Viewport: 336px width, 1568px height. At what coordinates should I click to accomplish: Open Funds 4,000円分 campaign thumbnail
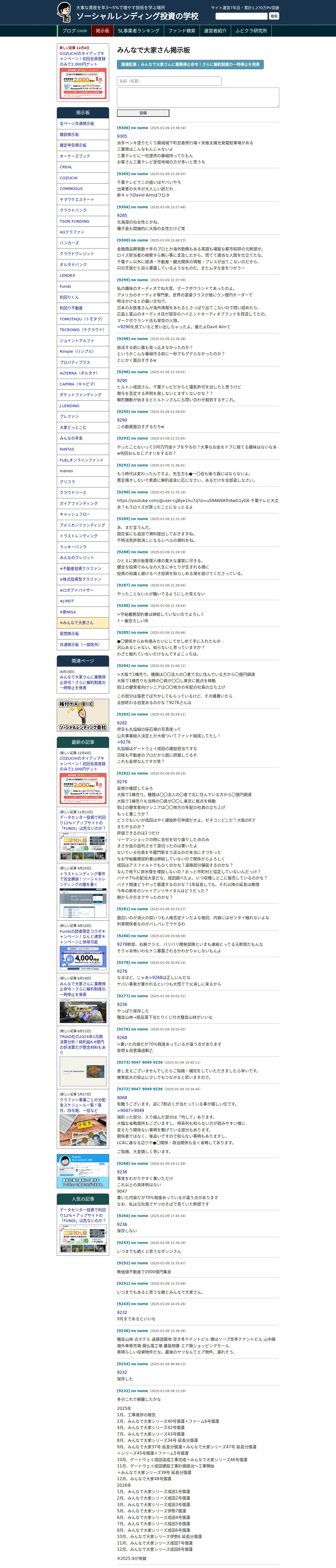coord(83,958)
